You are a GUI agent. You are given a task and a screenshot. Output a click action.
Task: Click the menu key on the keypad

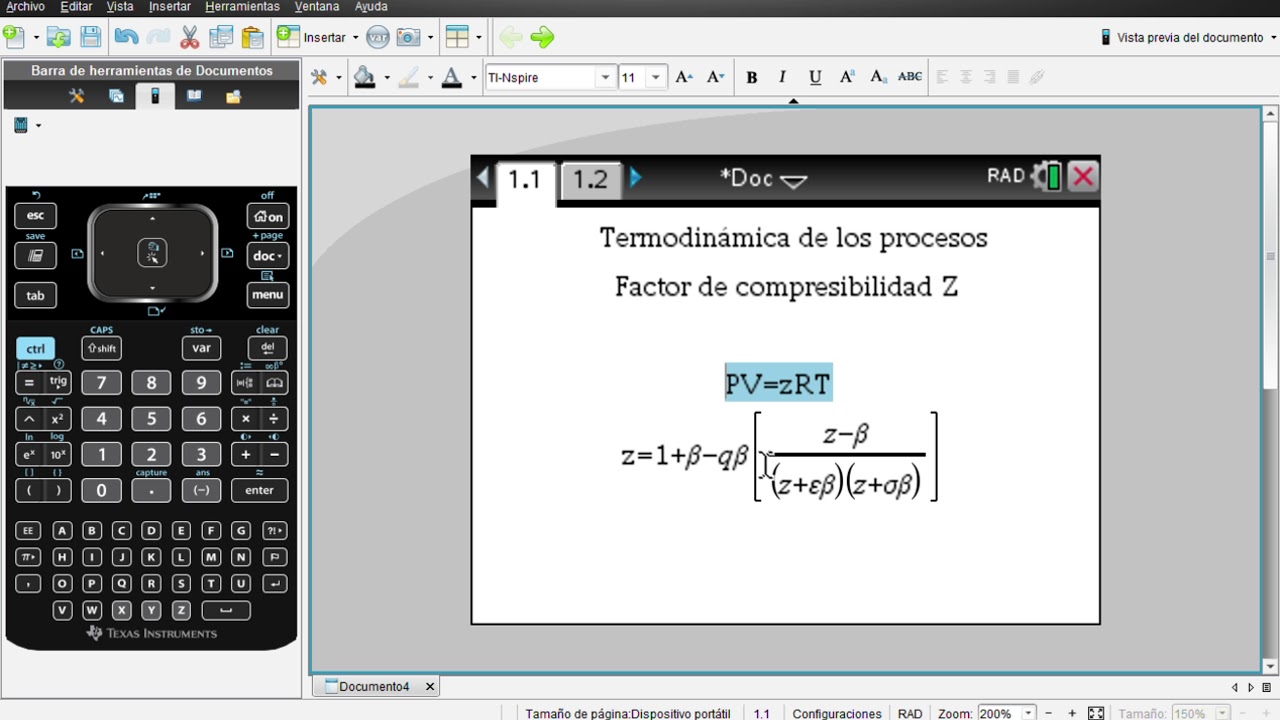coord(268,295)
